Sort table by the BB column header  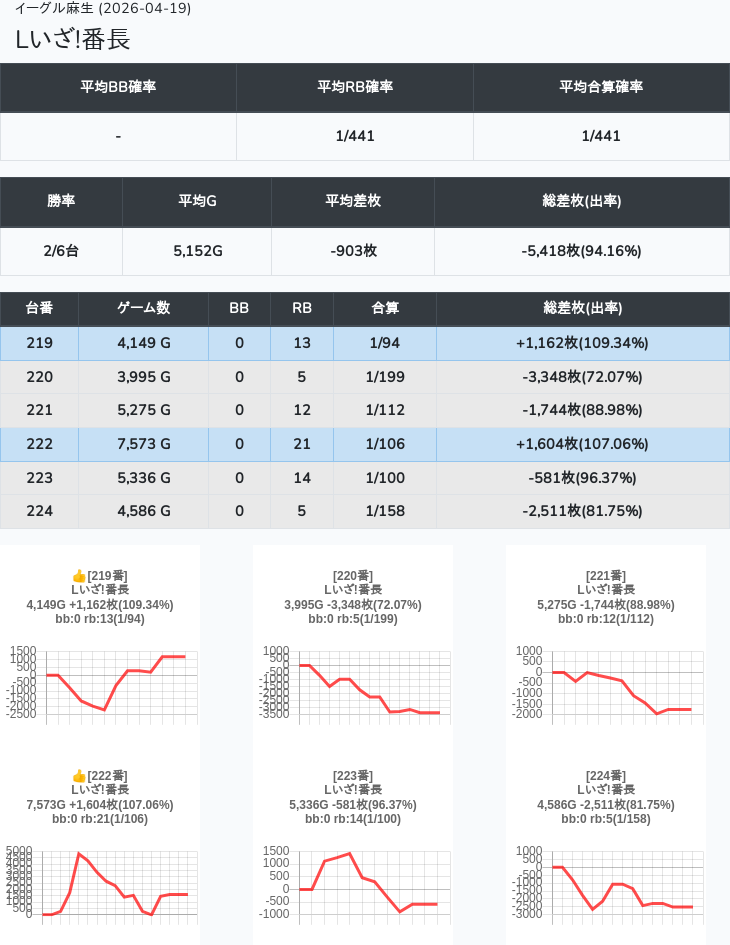coord(239,308)
